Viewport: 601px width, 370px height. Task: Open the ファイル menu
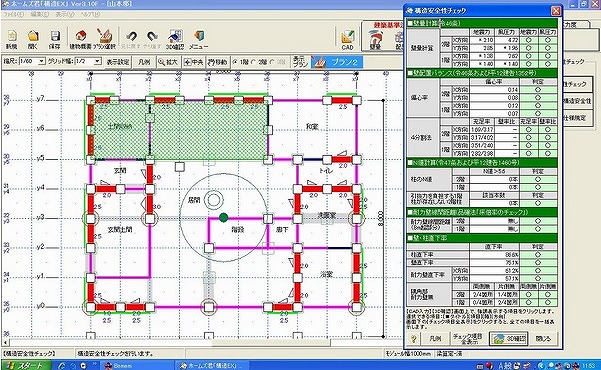click(x=14, y=14)
